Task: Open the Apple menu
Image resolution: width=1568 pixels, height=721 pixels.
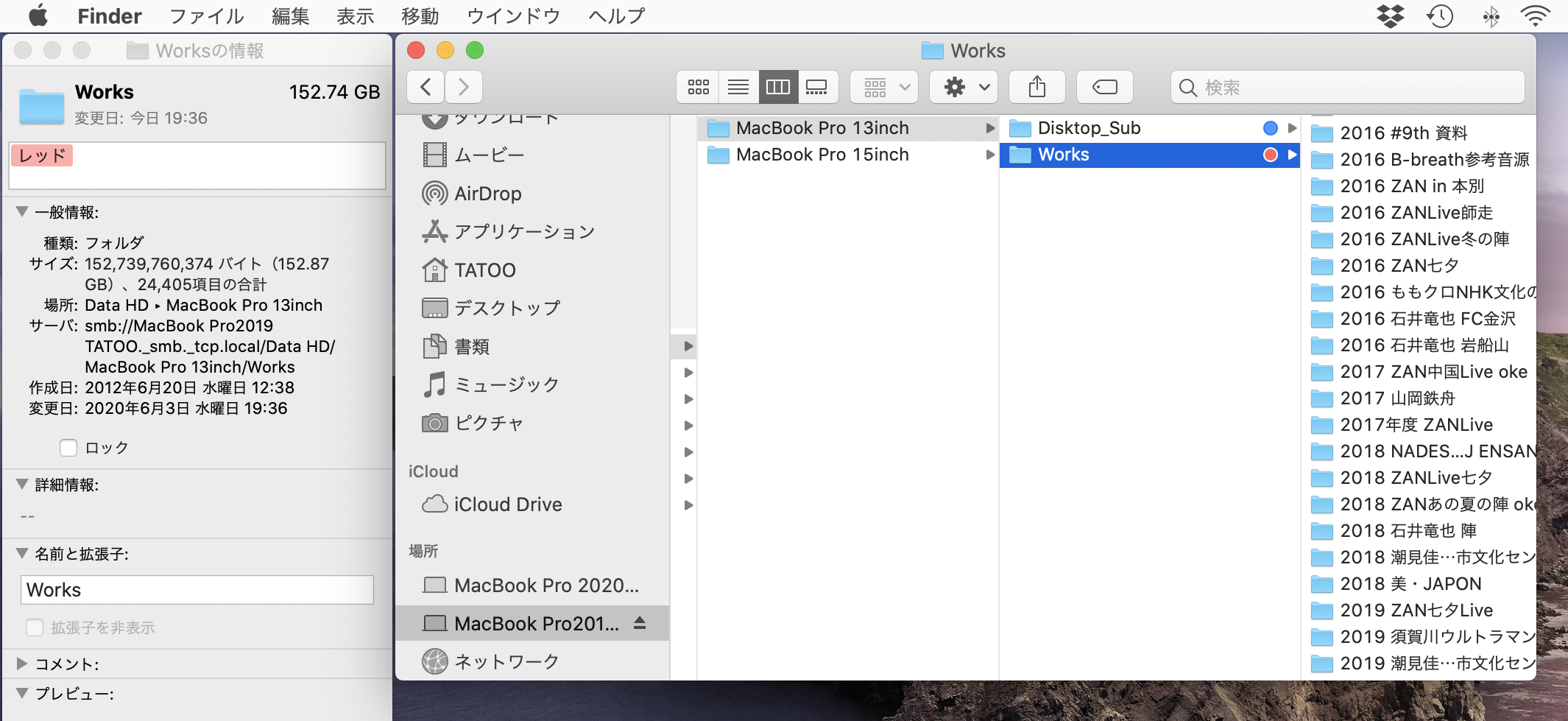Action: (38, 15)
